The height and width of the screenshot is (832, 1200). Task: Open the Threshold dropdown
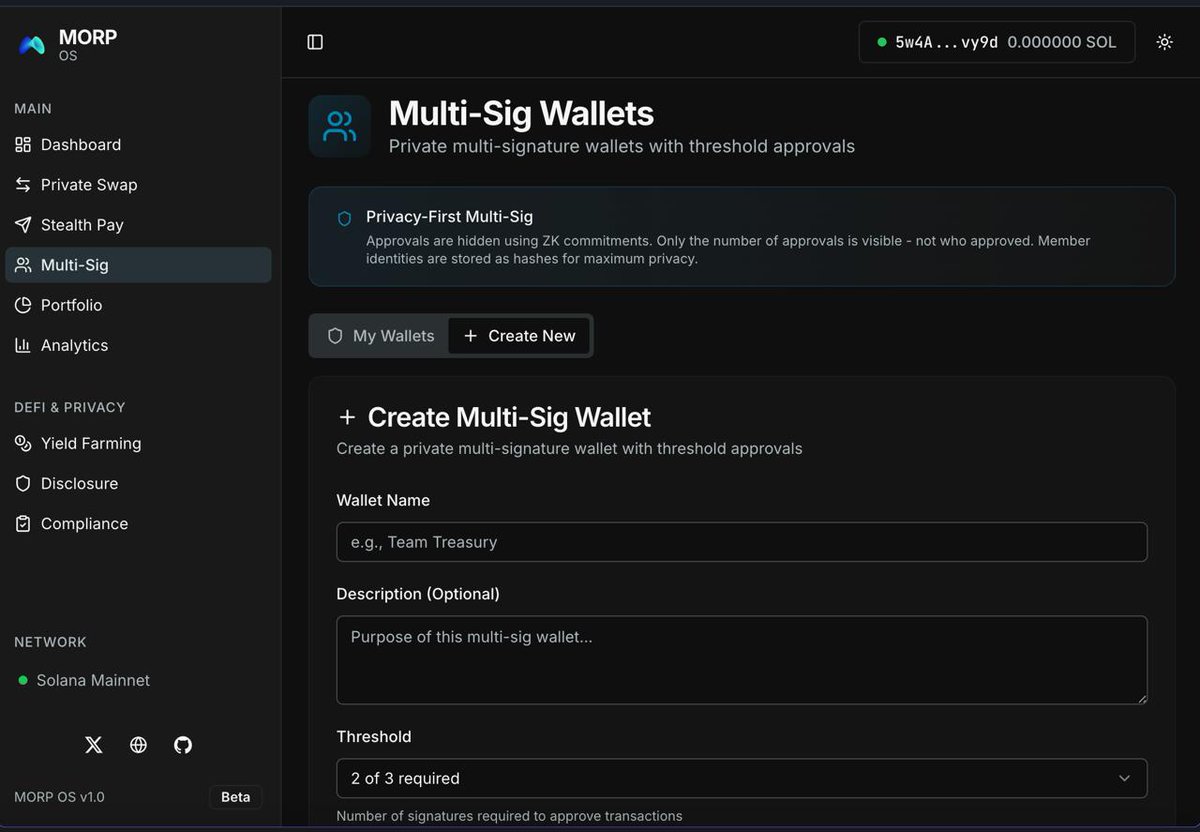(742, 778)
